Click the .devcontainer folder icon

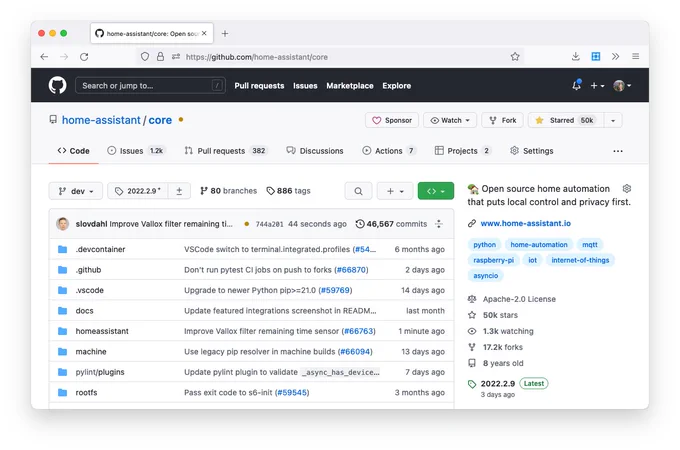coord(62,249)
